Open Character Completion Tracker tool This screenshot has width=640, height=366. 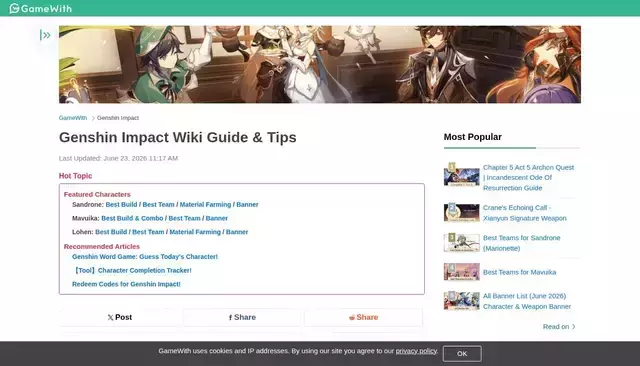pyautogui.click(x=132, y=271)
